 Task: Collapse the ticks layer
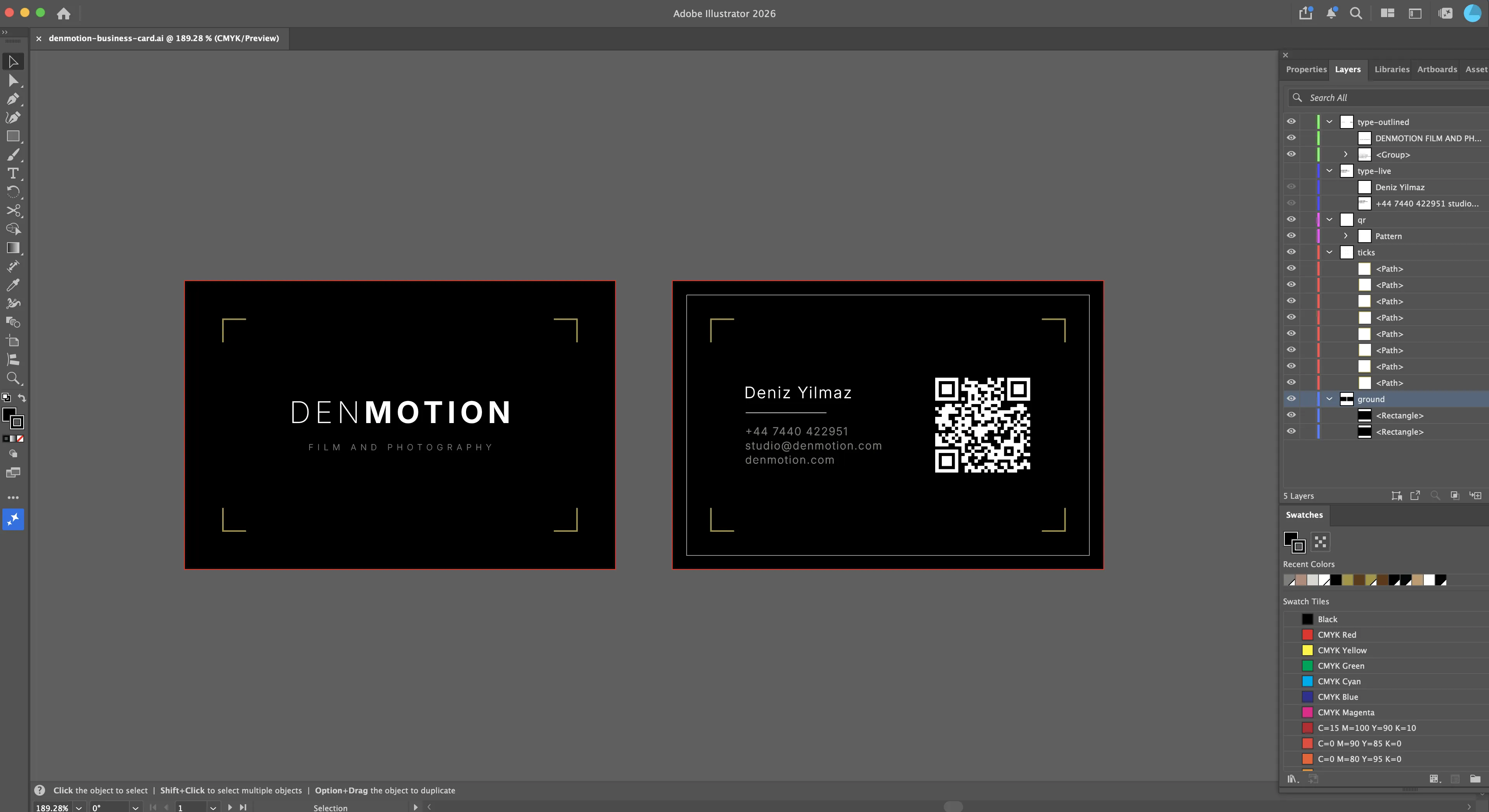pyautogui.click(x=1329, y=252)
